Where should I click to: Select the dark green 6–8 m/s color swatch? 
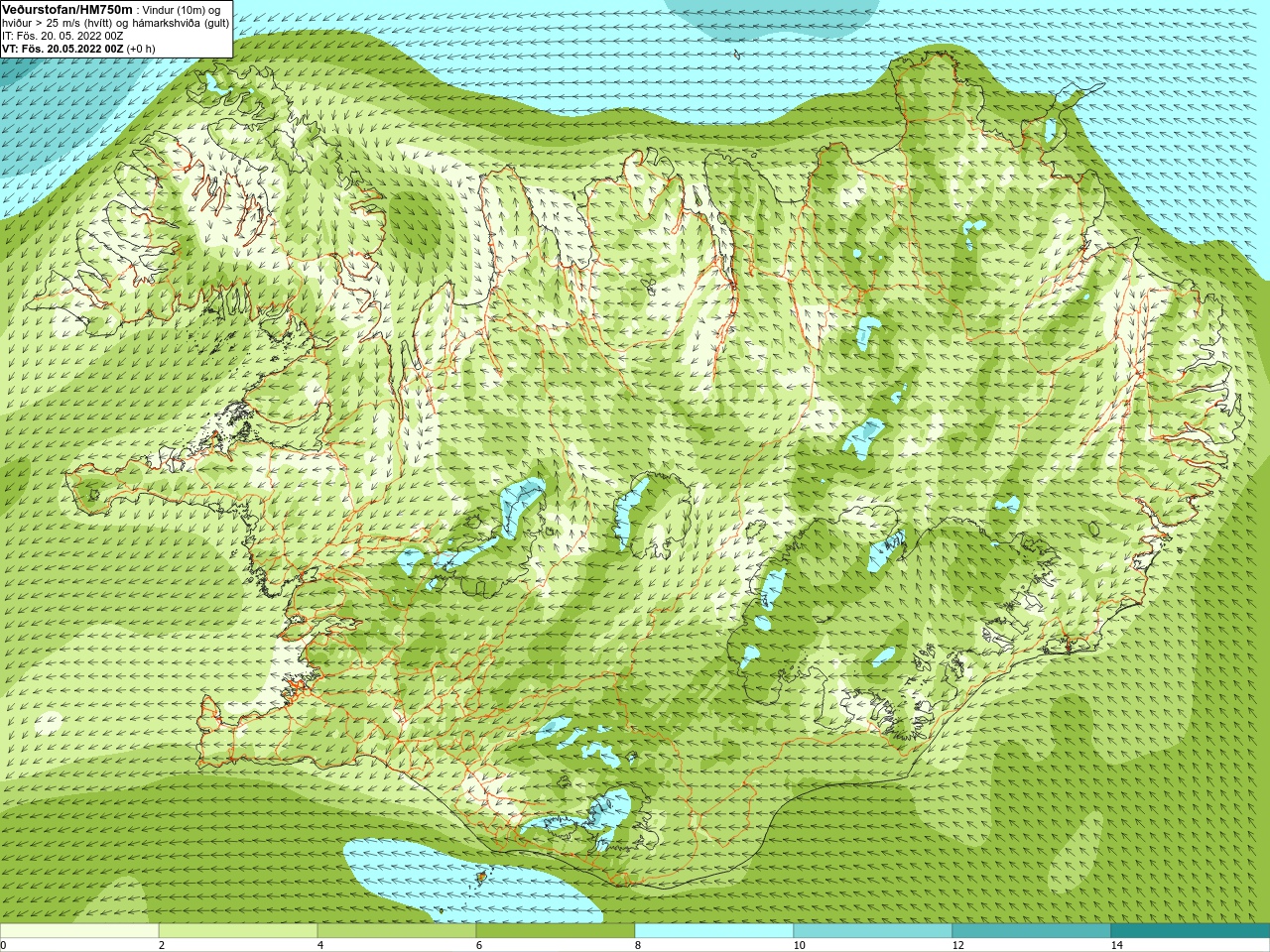tap(556, 931)
